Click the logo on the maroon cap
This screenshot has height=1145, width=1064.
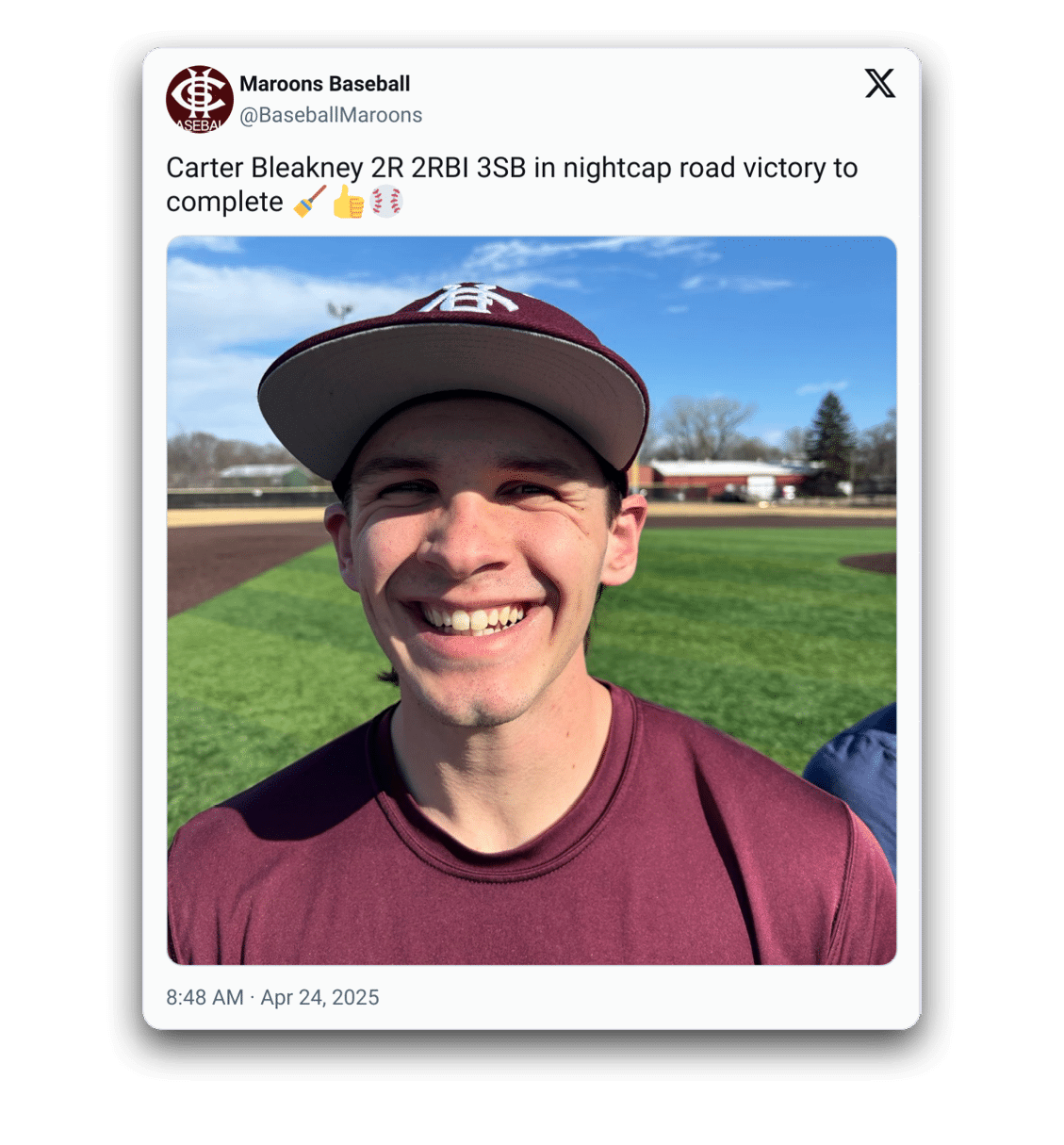tap(468, 298)
